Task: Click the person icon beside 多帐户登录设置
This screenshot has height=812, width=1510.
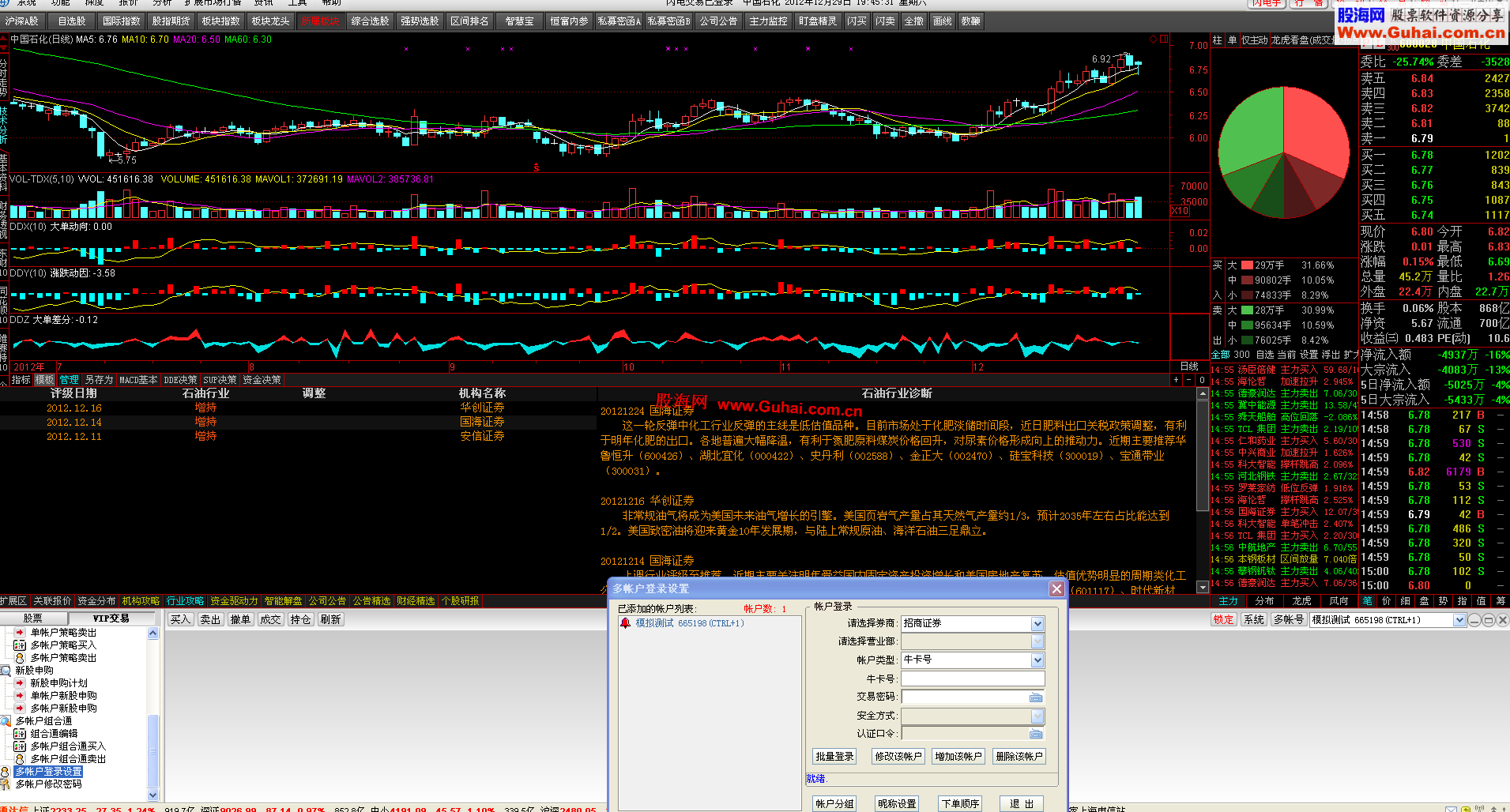Action: (x=6, y=772)
